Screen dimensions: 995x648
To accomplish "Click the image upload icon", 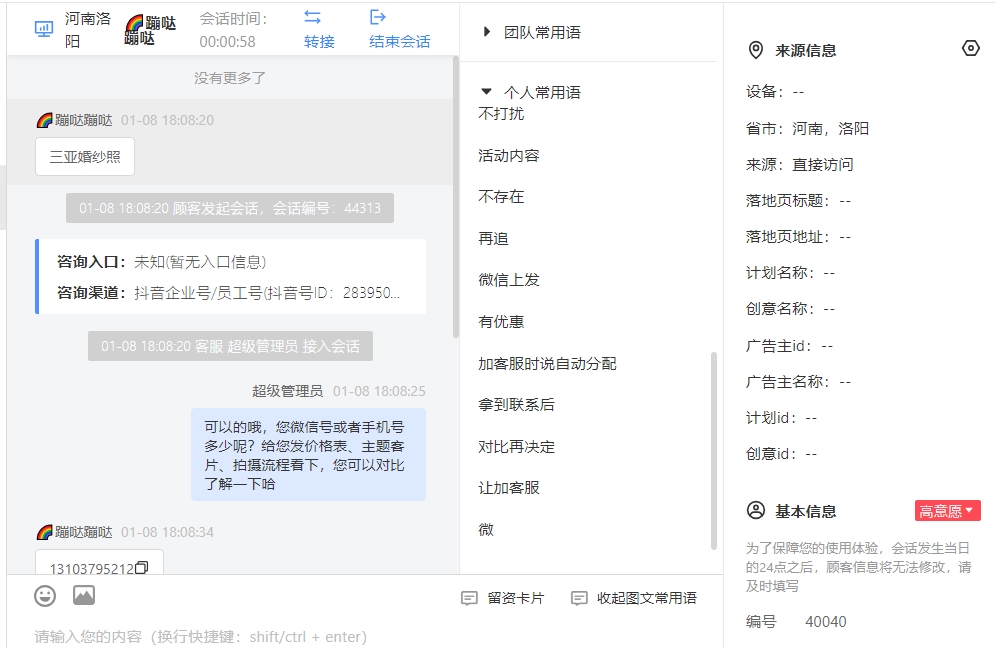I will (84, 595).
